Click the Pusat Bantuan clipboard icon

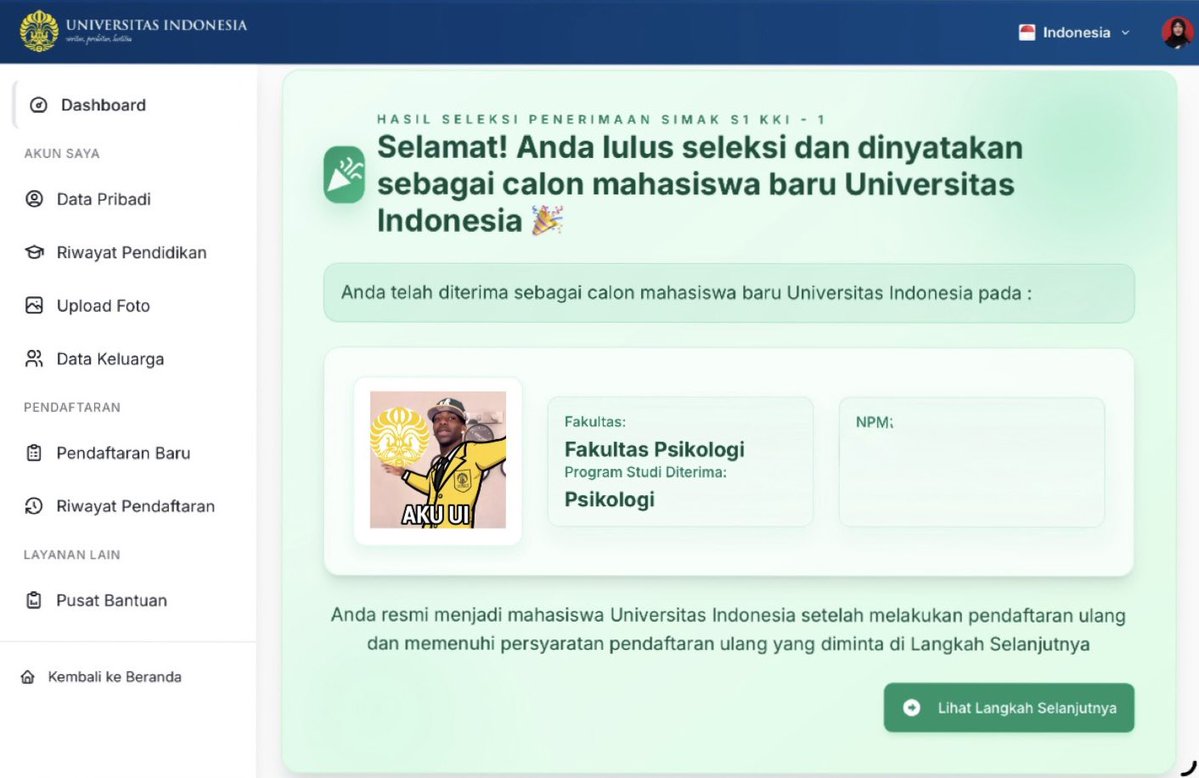click(34, 600)
